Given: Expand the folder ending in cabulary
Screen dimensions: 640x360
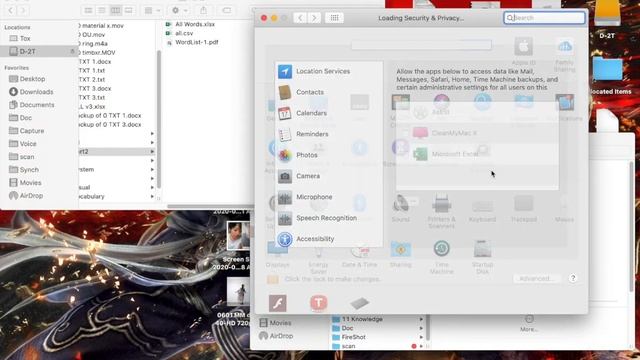Looking at the screenshot, I should (152, 196).
